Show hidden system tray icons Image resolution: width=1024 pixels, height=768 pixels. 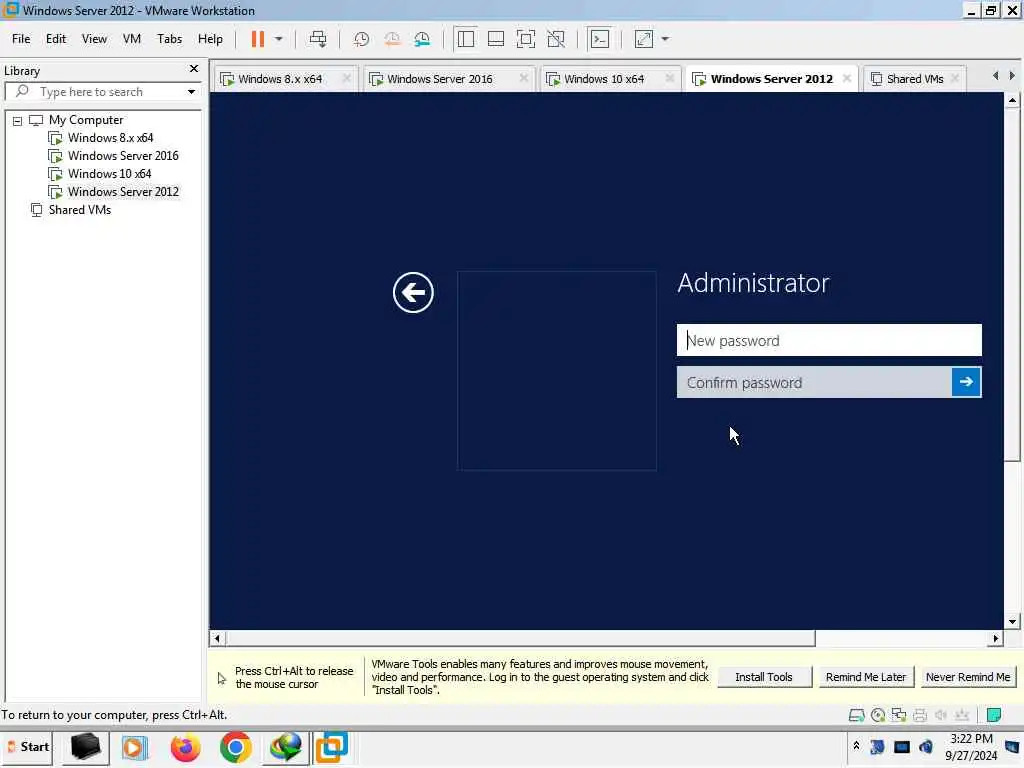coord(856,745)
